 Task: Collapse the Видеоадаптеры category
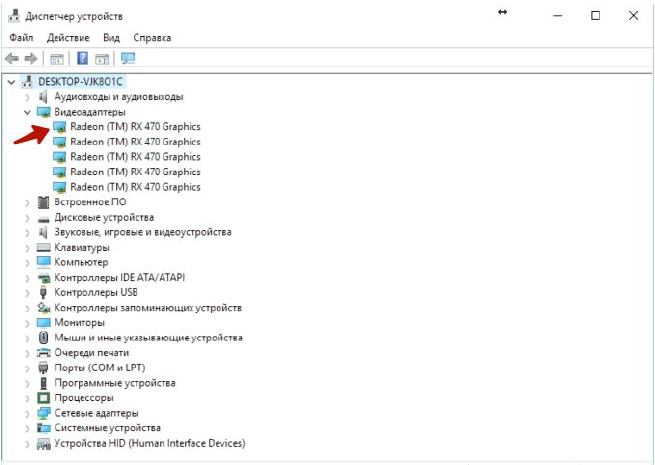(28, 112)
